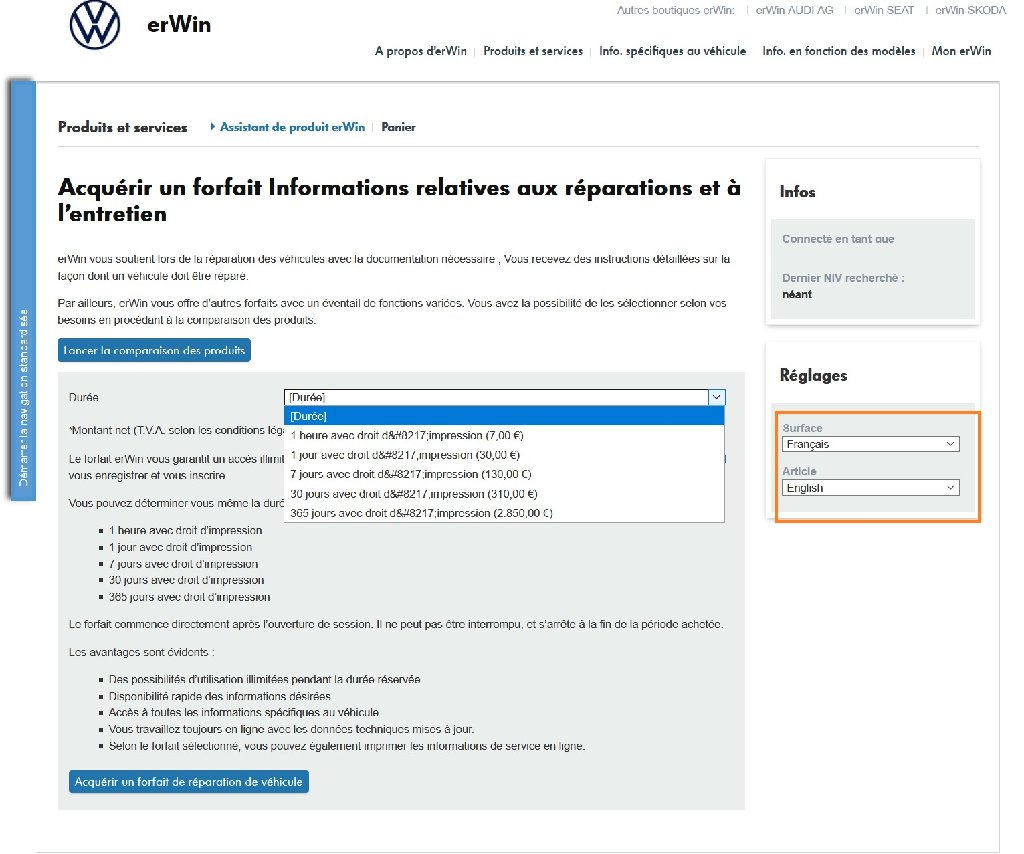Open Info. spécifiques au véhicule menu
The image size is (1024, 854).
pyautogui.click(x=672, y=51)
